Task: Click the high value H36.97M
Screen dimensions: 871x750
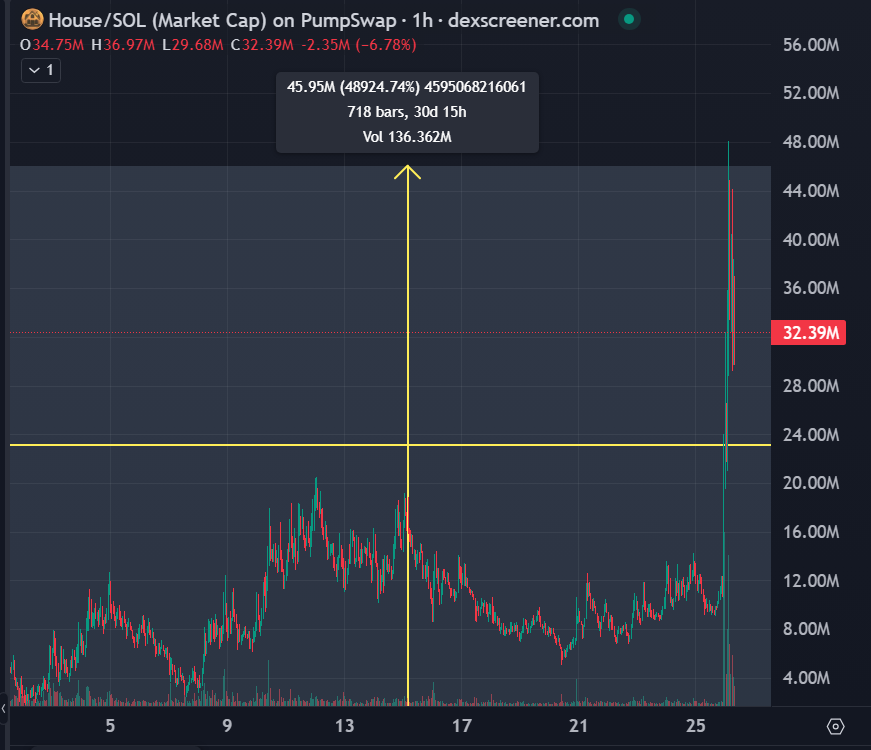Action: point(123,45)
